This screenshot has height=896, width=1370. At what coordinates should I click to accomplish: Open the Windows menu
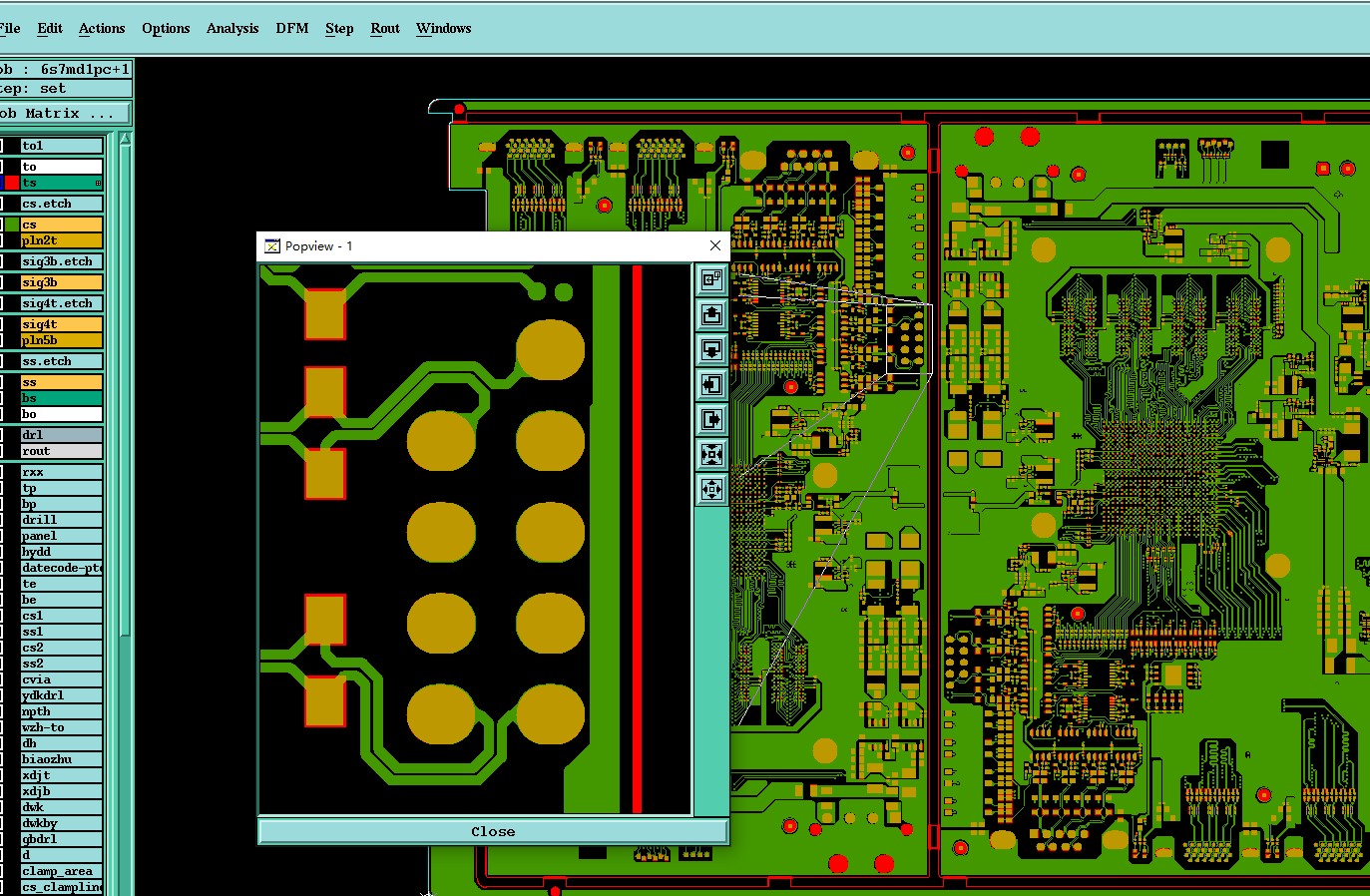coord(443,28)
